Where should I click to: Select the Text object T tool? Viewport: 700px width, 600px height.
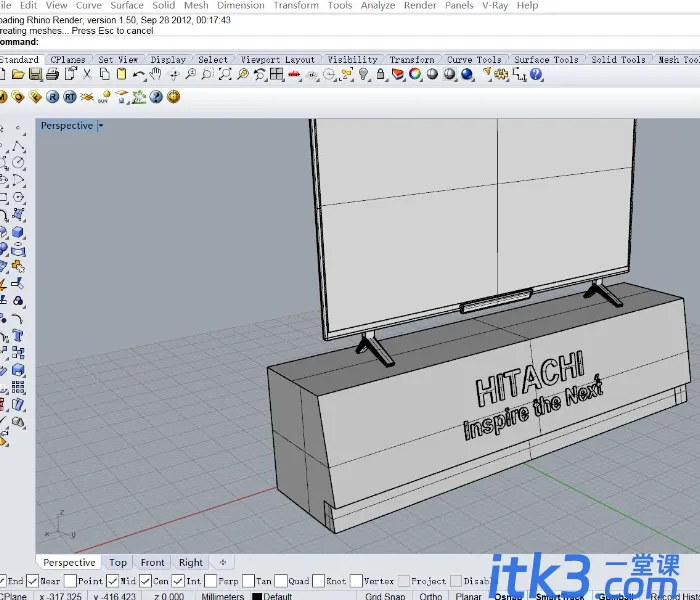point(18,335)
